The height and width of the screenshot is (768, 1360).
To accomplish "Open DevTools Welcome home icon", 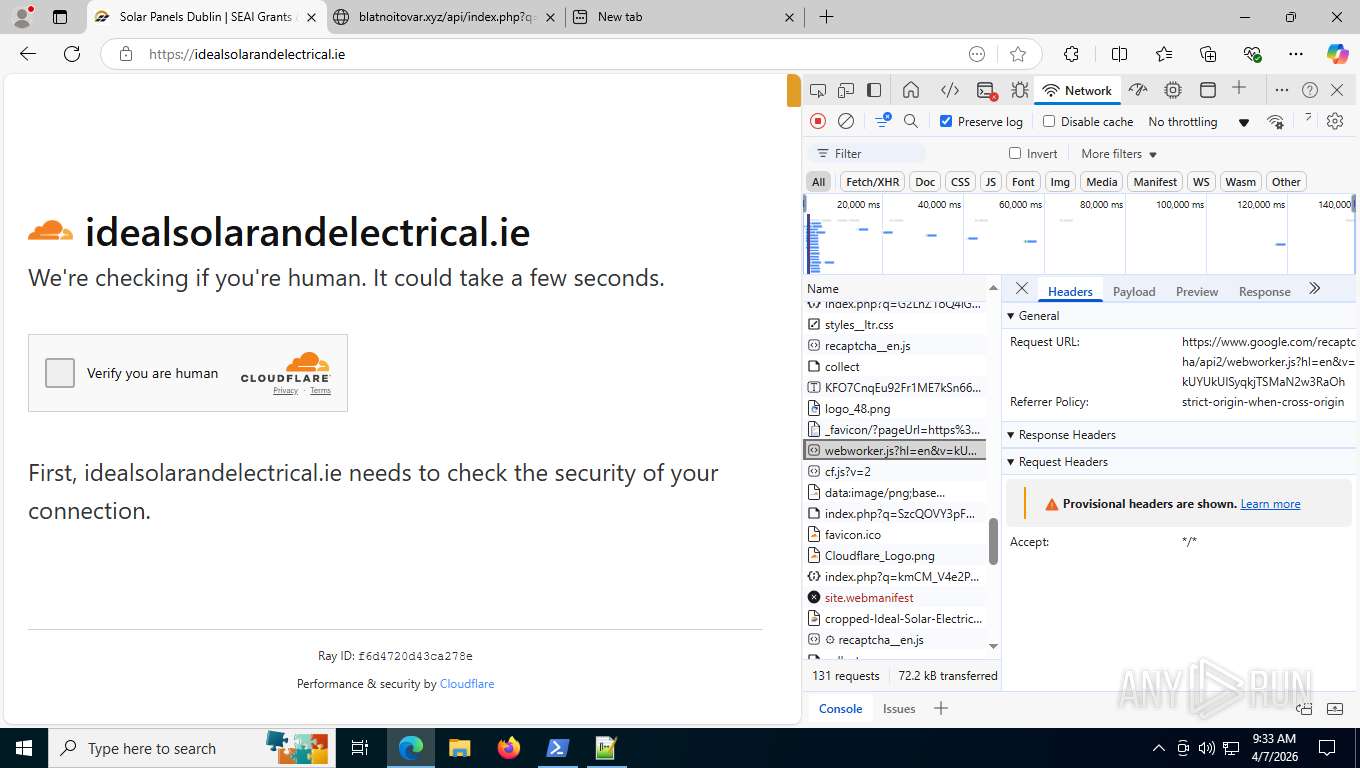I will pos(911,90).
